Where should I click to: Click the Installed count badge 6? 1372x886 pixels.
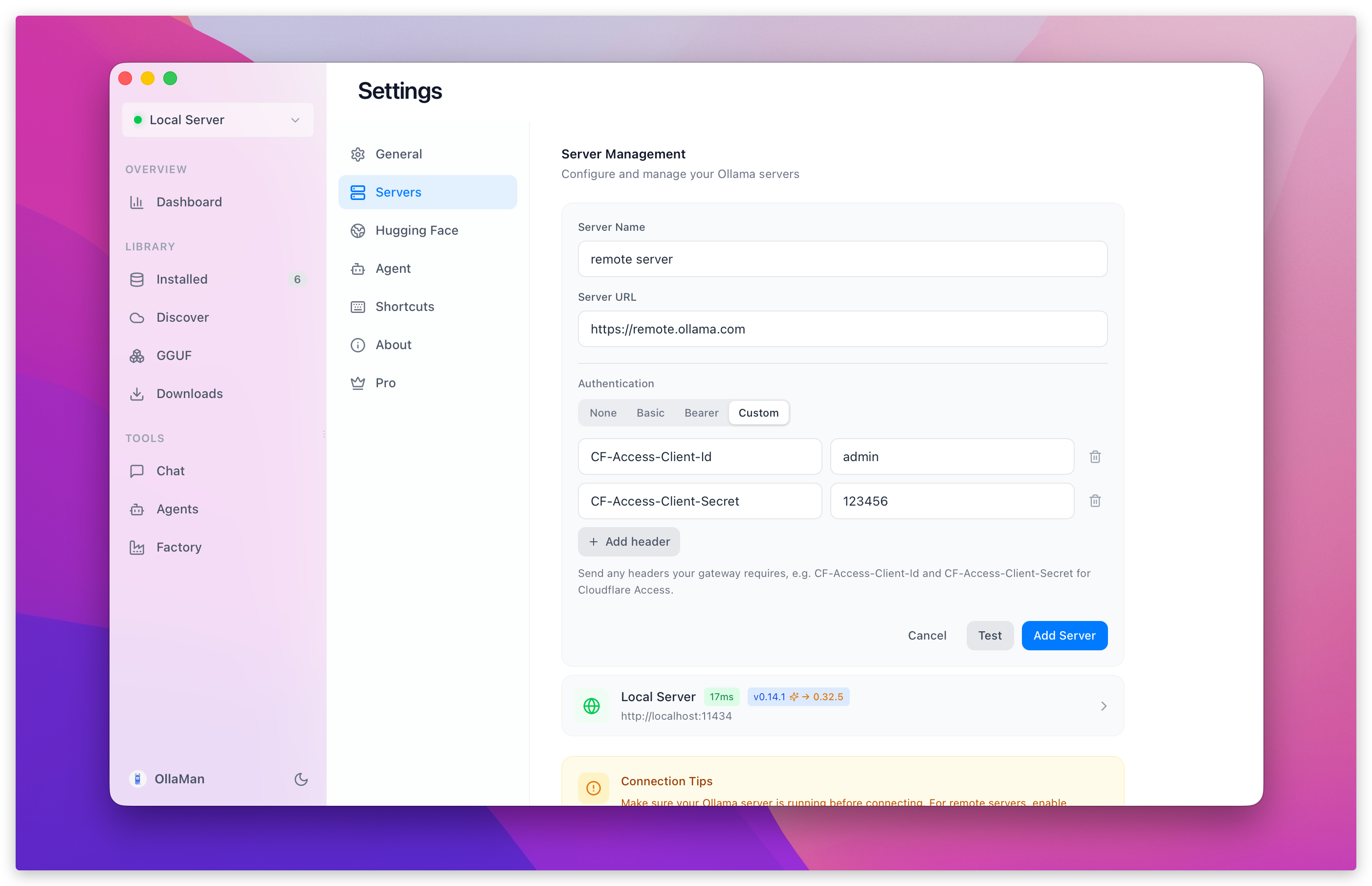pyautogui.click(x=297, y=279)
